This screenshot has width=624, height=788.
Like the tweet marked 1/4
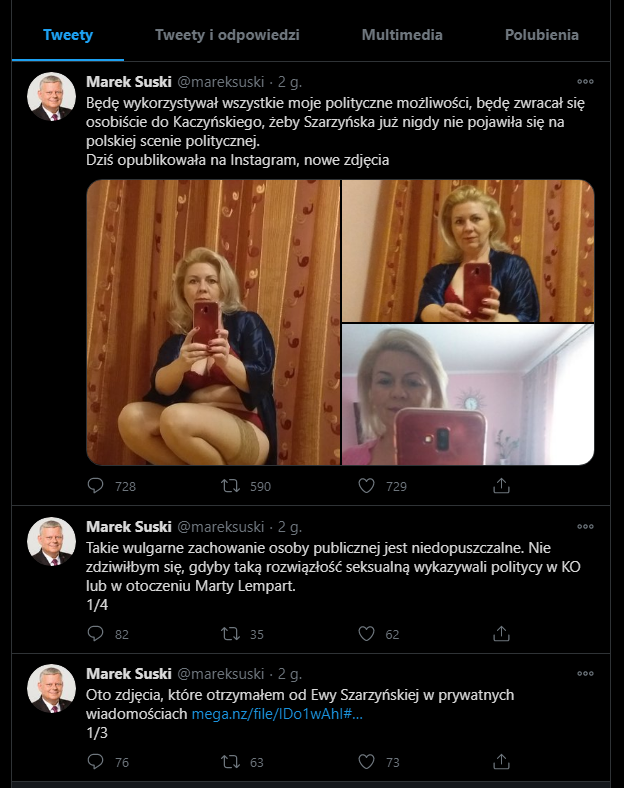(367, 633)
